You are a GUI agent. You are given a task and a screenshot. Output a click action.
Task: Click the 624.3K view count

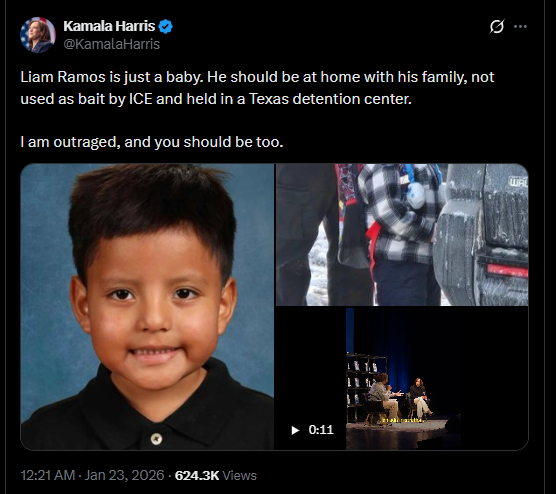point(197,475)
